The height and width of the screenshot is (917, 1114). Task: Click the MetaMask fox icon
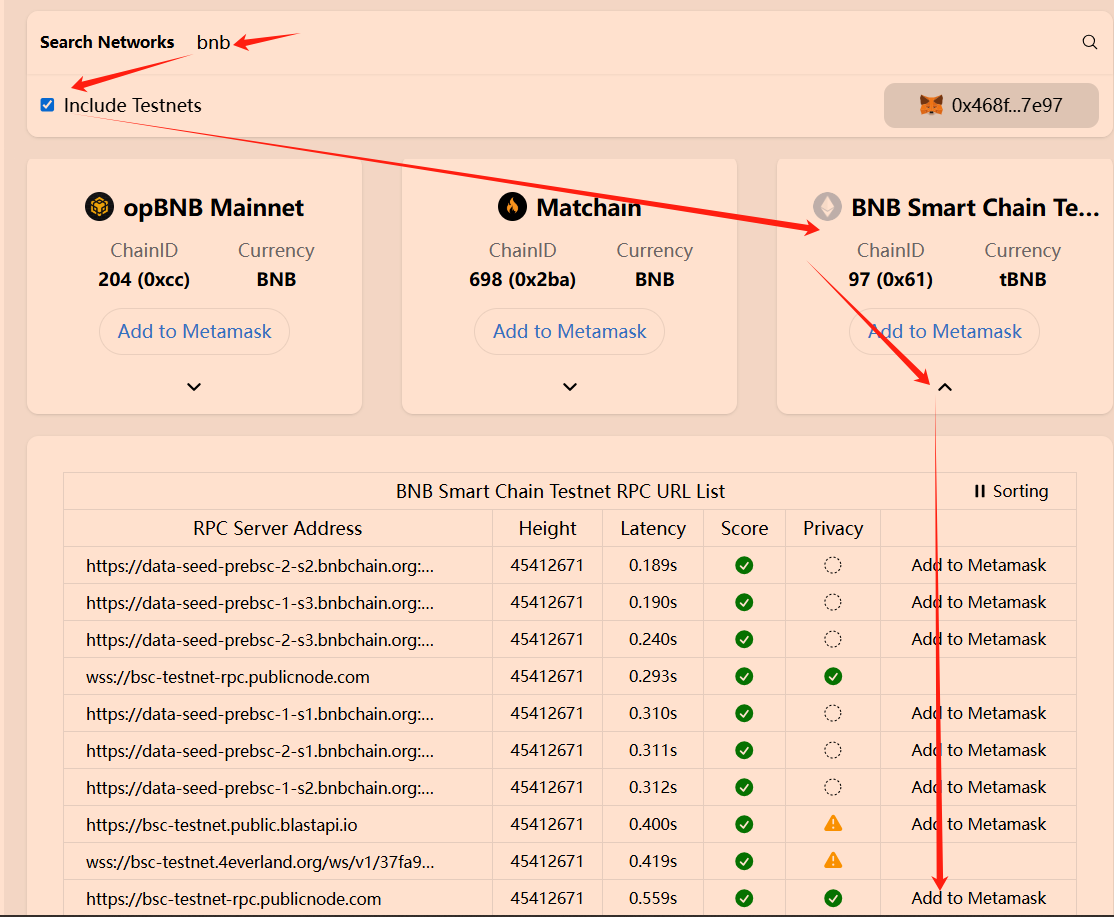931,105
